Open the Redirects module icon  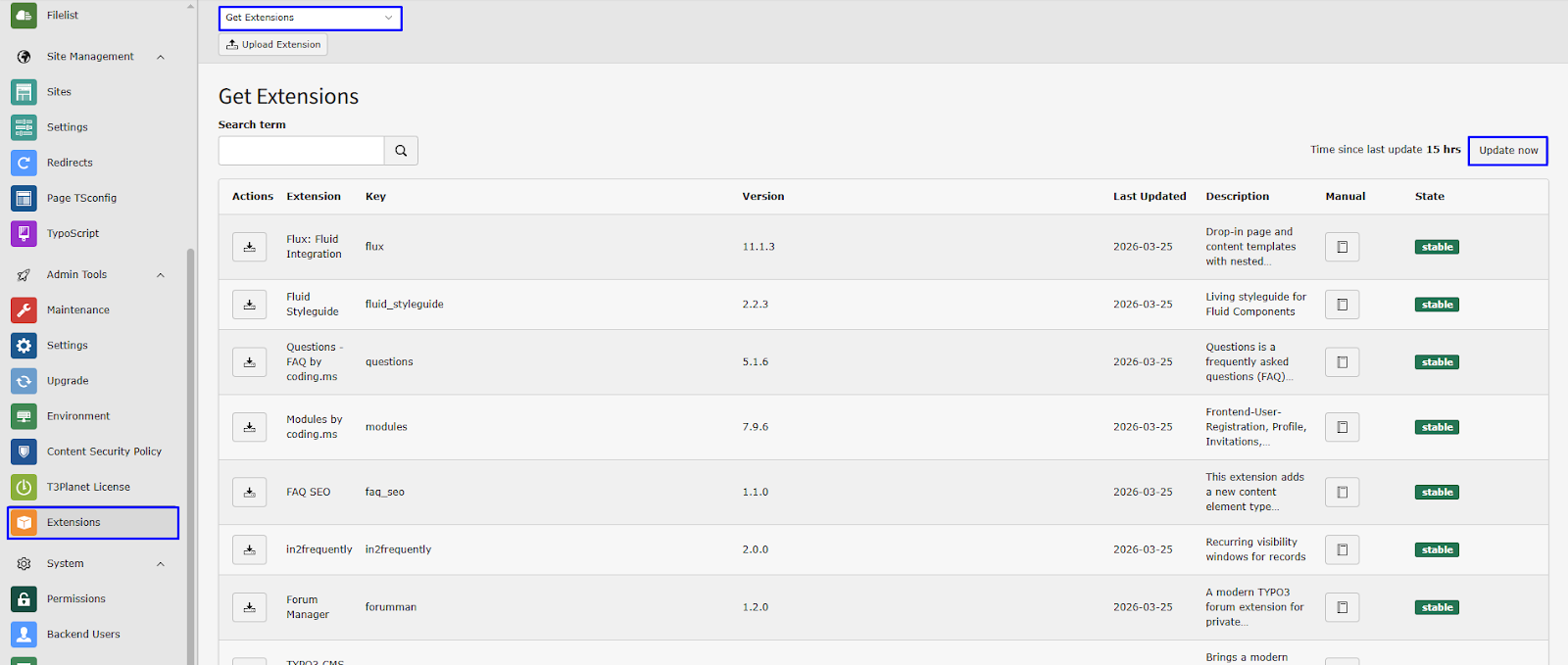[24, 163]
